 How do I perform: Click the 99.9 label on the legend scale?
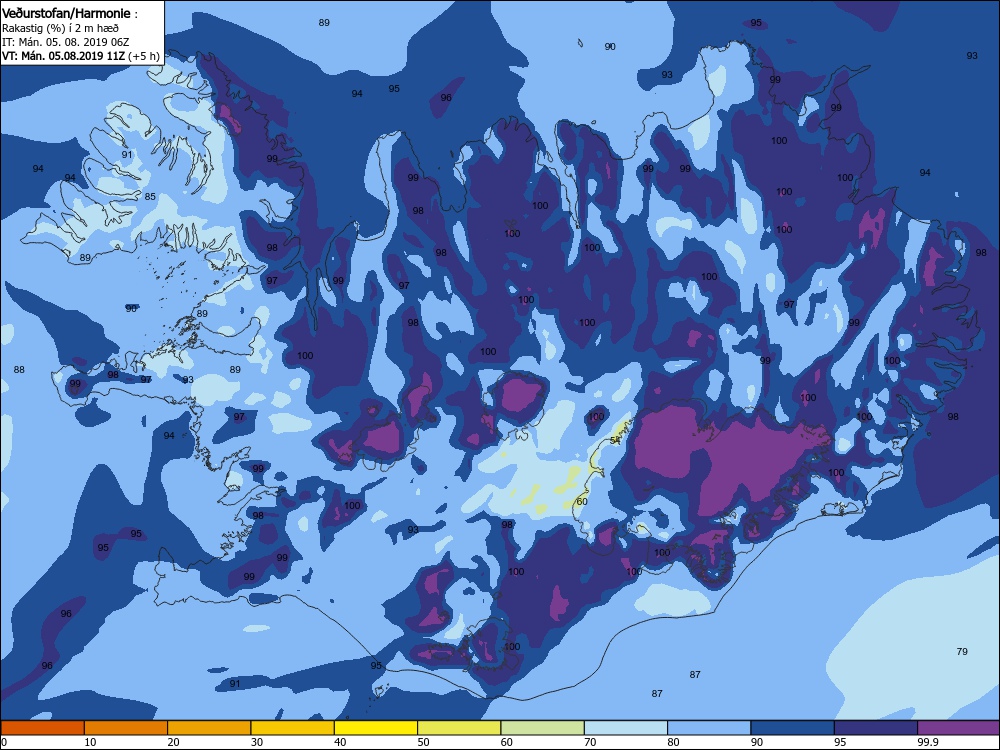coord(926,742)
